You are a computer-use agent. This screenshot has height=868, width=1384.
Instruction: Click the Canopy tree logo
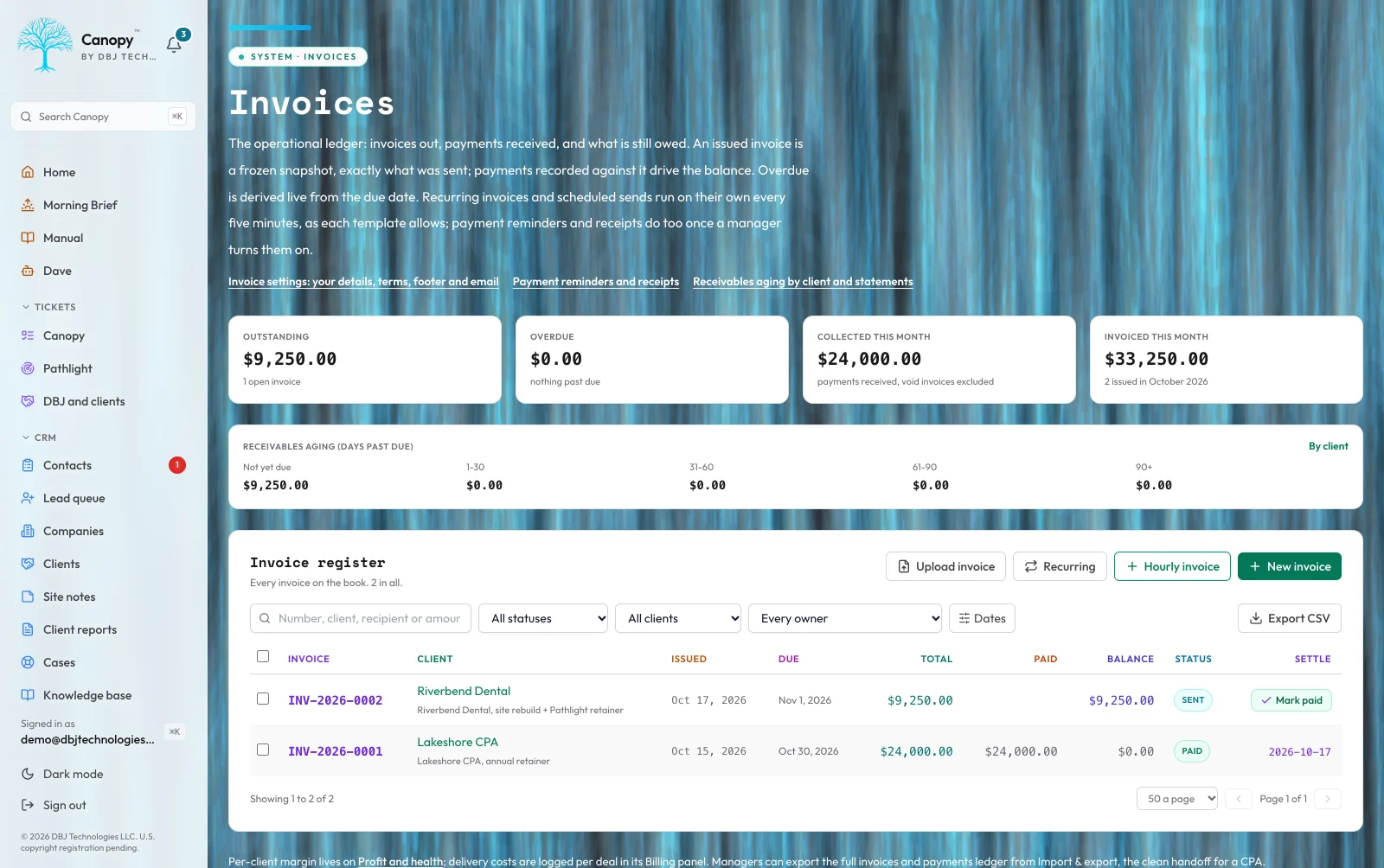[x=44, y=45]
